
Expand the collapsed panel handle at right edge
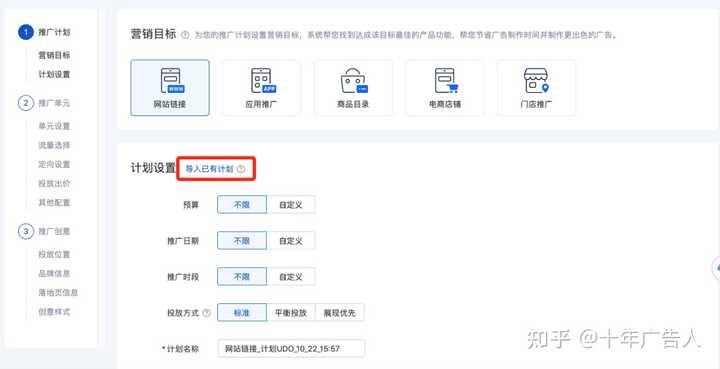715,269
